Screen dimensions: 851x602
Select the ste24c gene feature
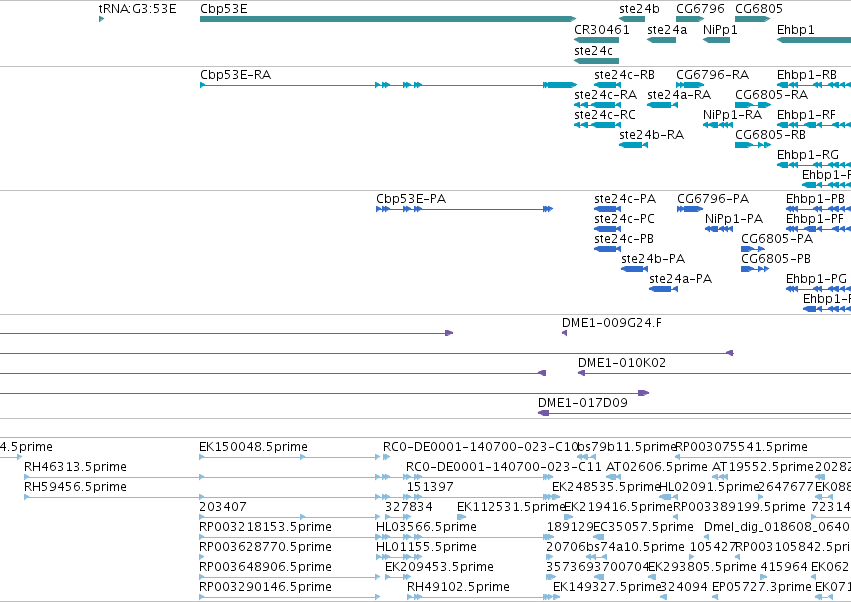(596, 61)
